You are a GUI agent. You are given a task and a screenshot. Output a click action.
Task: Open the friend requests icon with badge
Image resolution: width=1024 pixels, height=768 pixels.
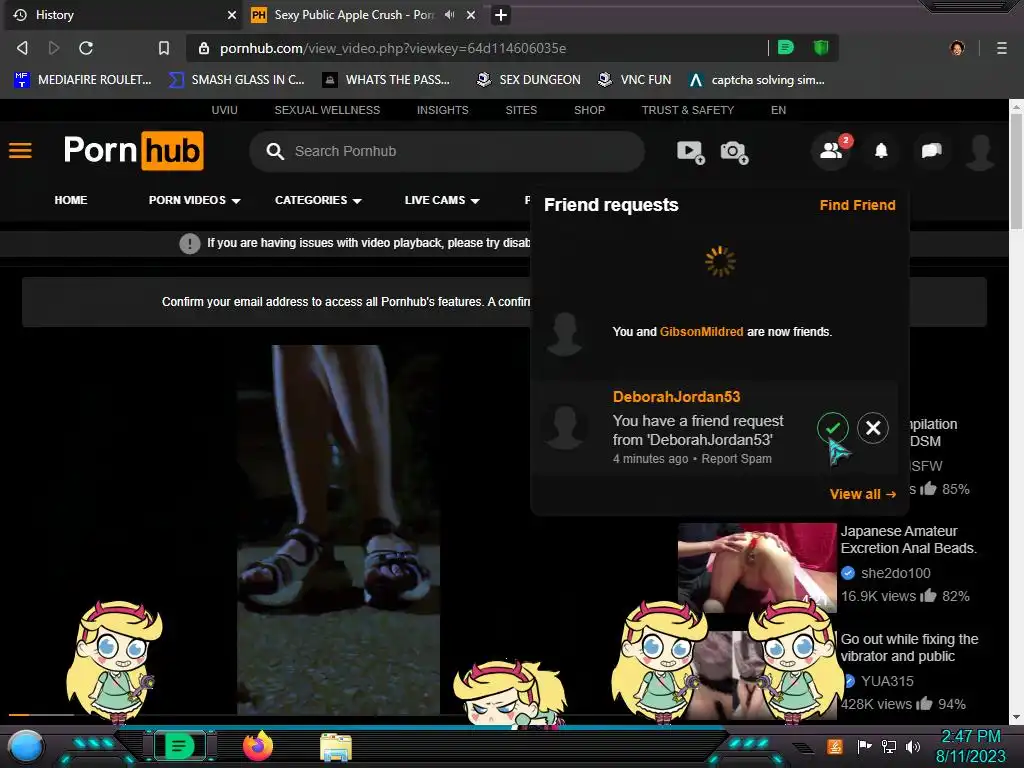coord(831,151)
